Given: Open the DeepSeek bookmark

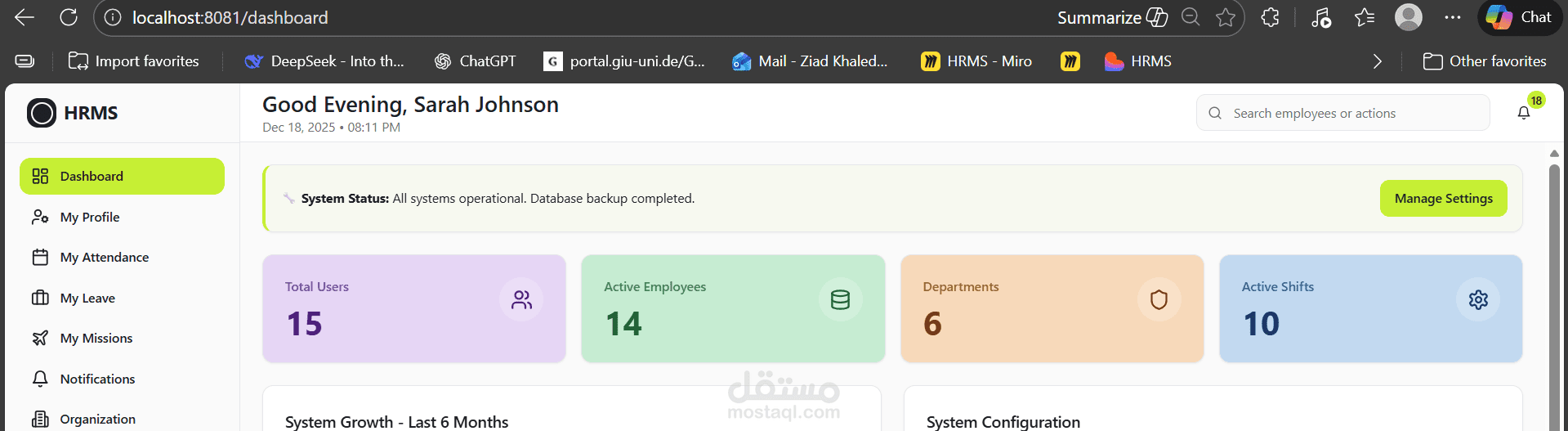Looking at the screenshot, I should [324, 61].
